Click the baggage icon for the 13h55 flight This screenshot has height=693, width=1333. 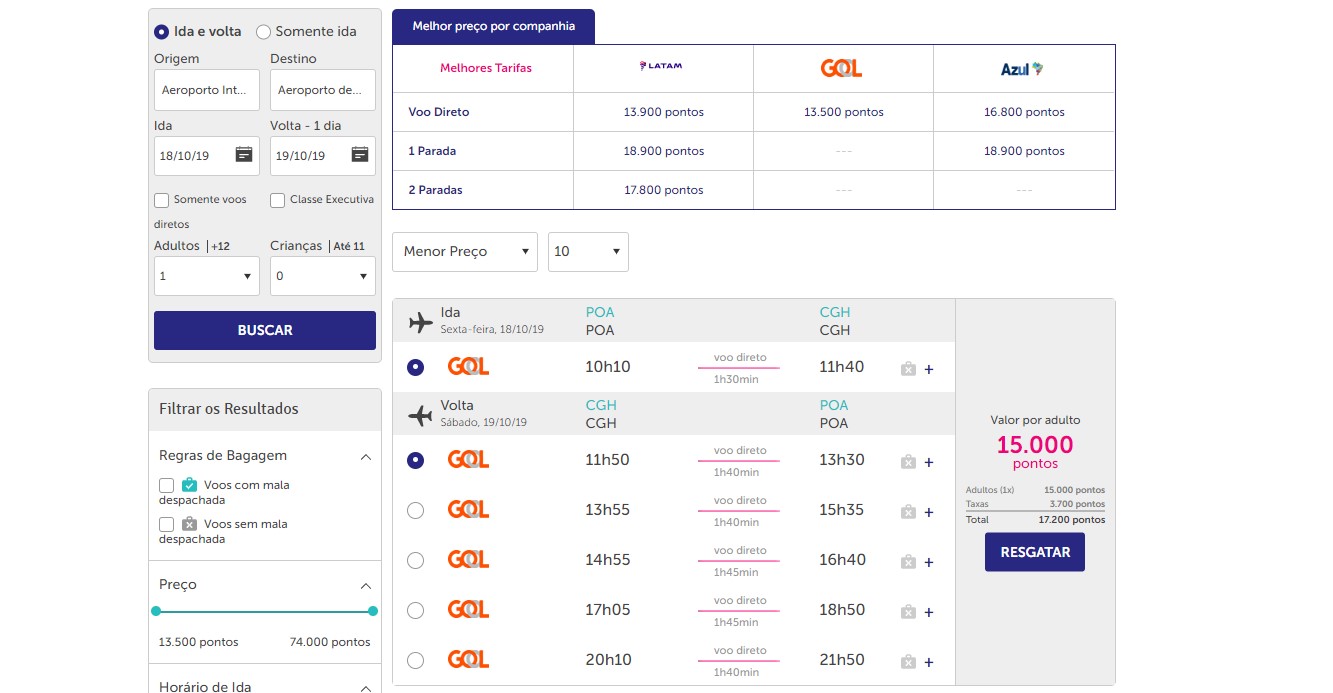tap(908, 512)
